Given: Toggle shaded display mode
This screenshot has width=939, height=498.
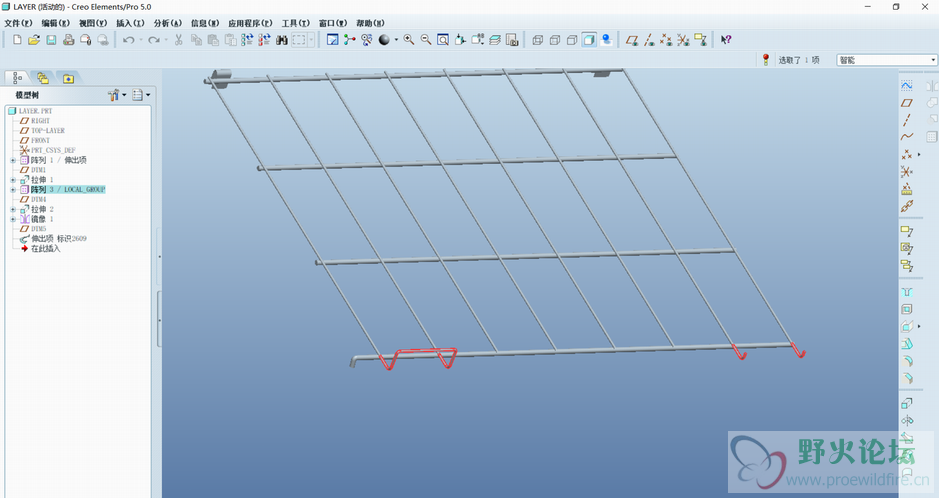Looking at the screenshot, I should (x=589, y=40).
